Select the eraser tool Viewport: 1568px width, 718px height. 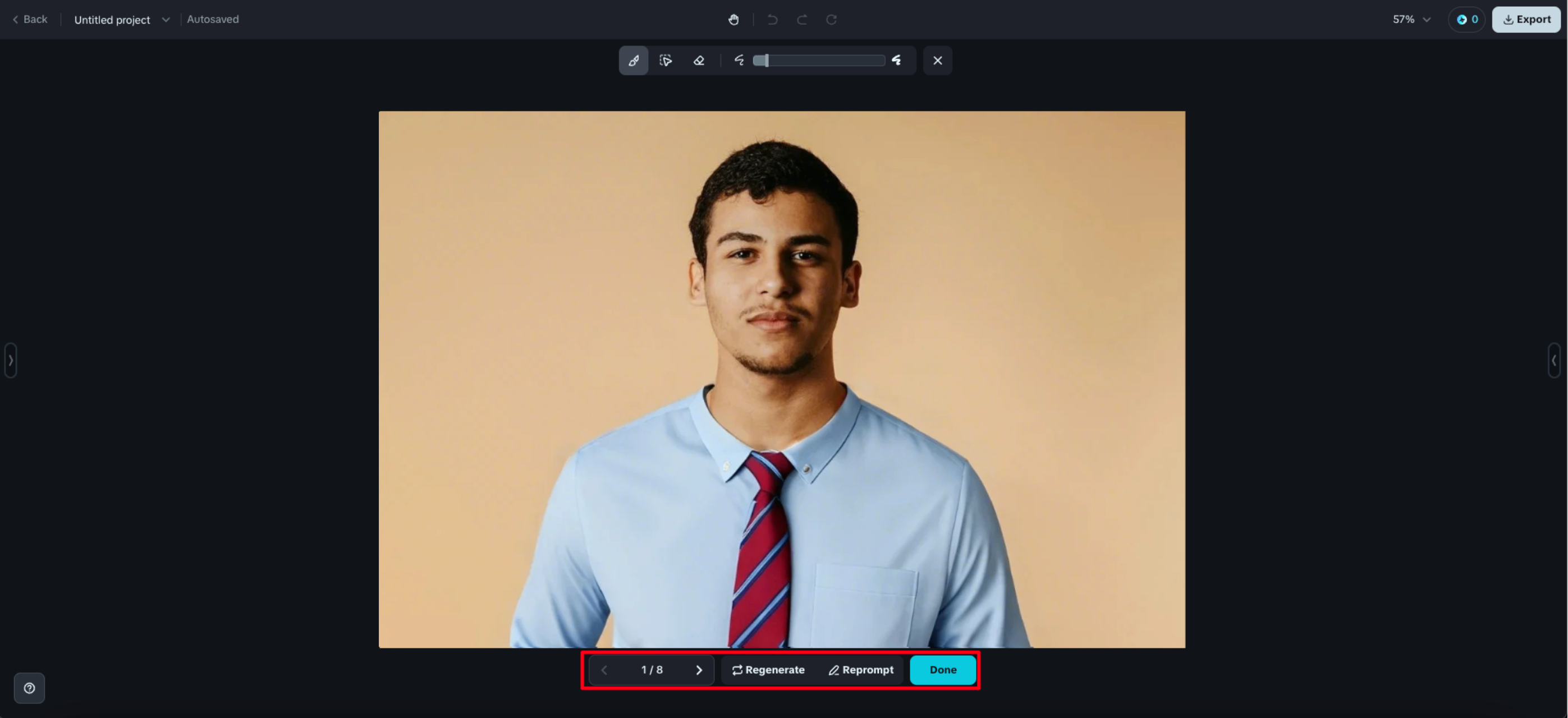pos(698,60)
